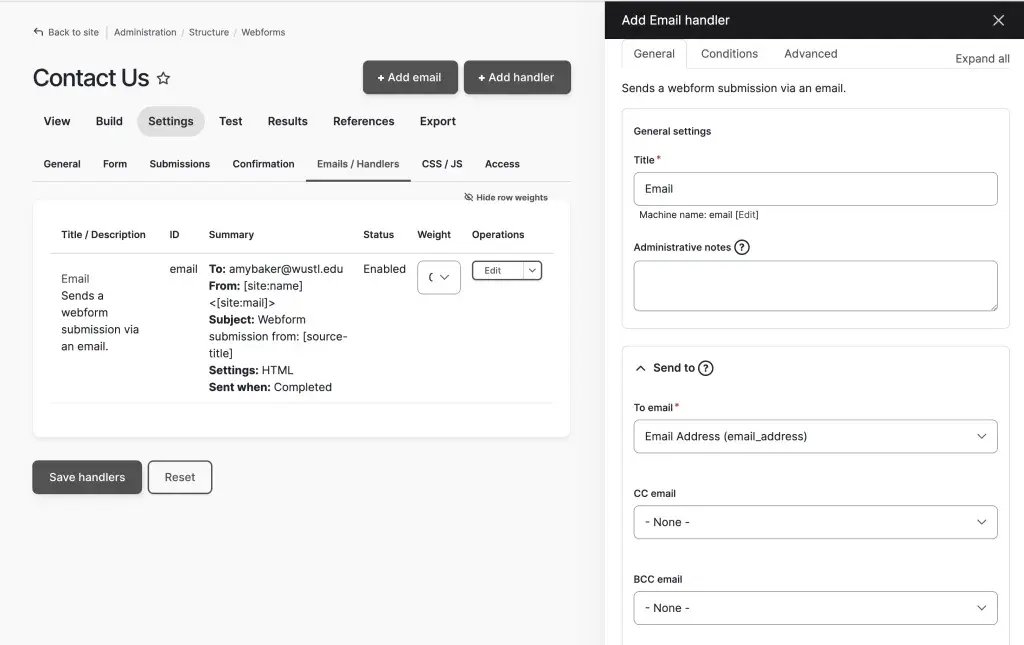This screenshot has width=1024, height=645.
Task: Open help icon for Administrative notes
Action: click(x=742, y=247)
